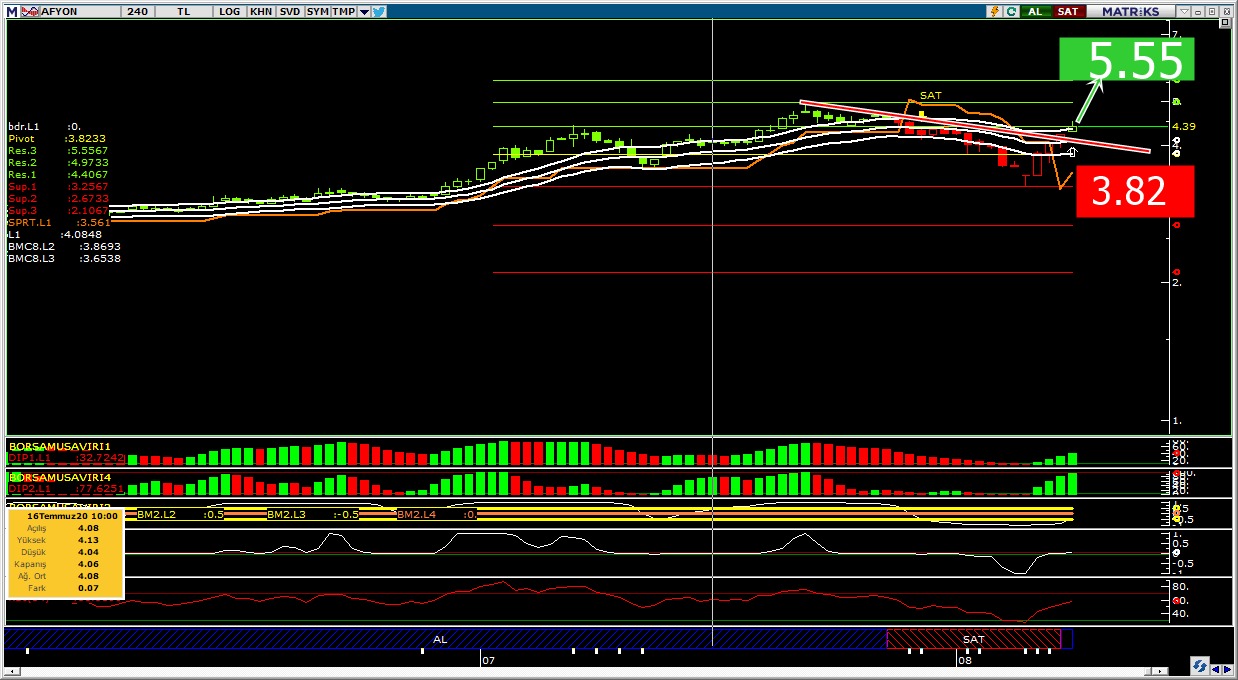Click the Matriks M logo icon
The image size is (1238, 680).
tap(11, 11)
